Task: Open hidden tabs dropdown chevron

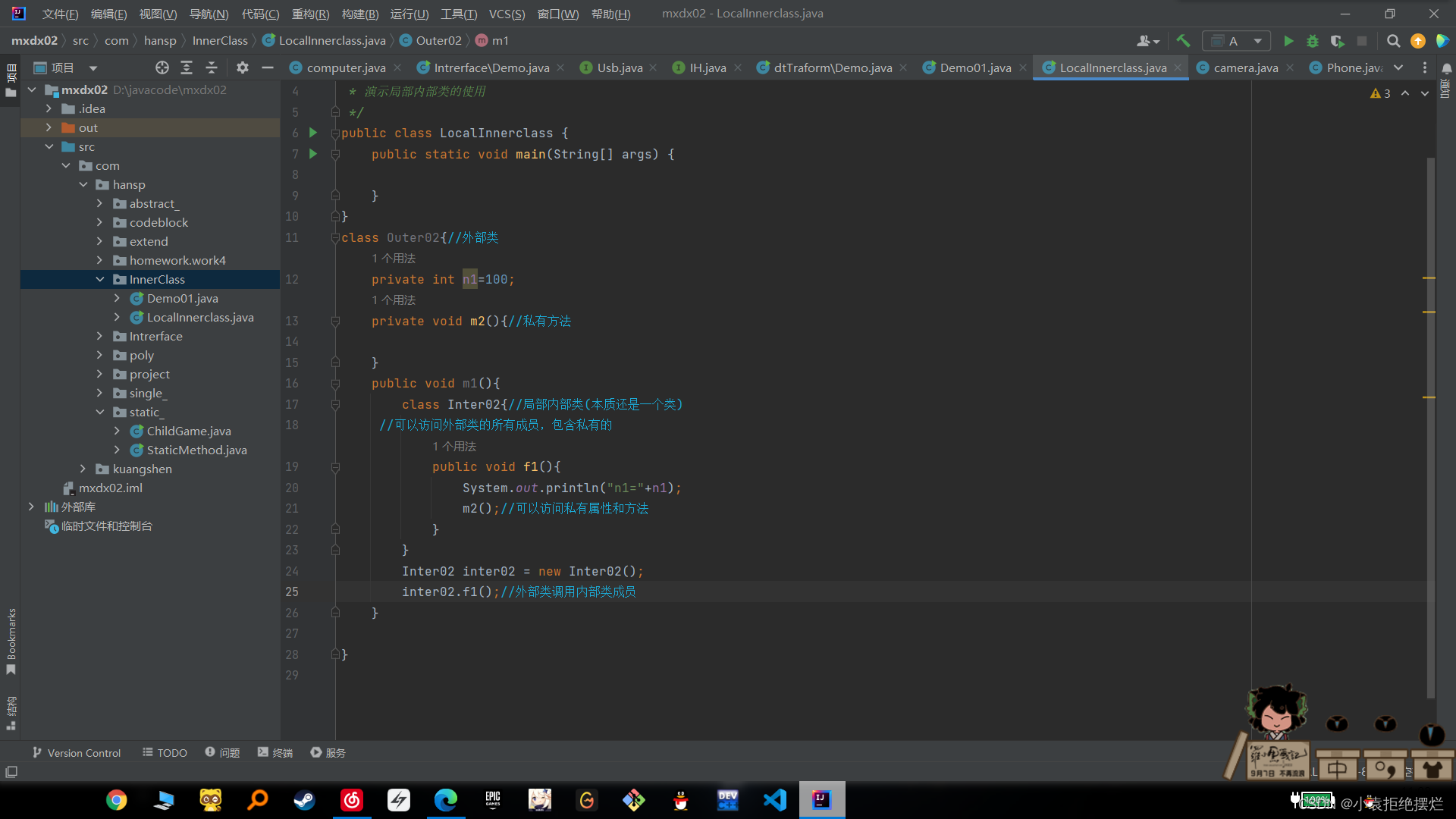Action: point(1398,68)
